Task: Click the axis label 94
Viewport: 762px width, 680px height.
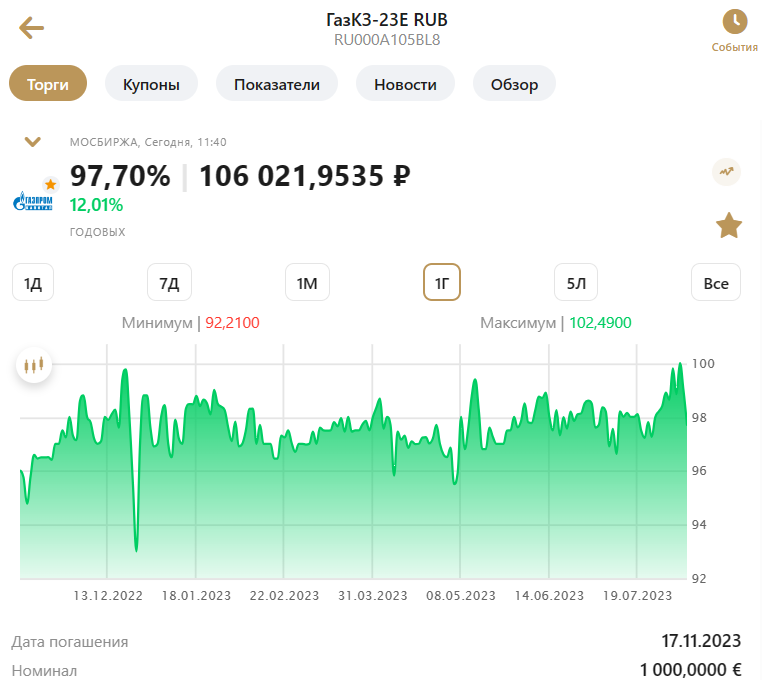Action: (x=699, y=524)
